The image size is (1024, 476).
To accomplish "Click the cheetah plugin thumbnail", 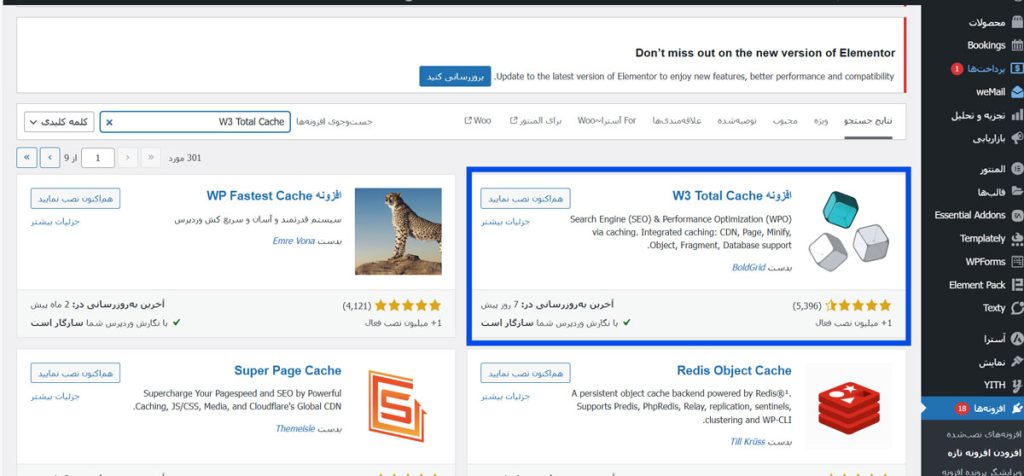I will (x=398, y=231).
